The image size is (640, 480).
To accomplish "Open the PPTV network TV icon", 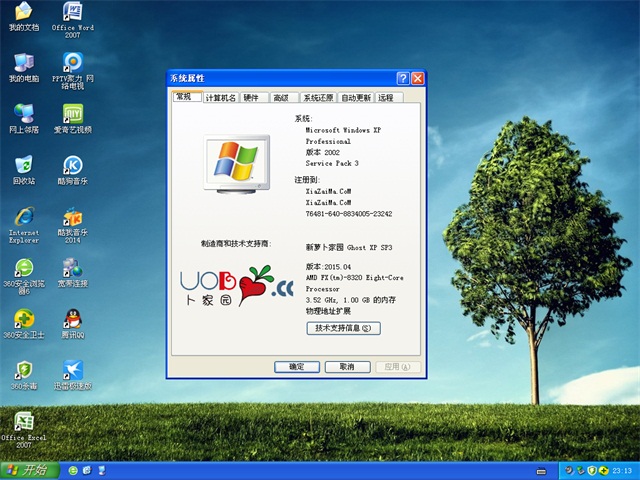I will 72,63.
